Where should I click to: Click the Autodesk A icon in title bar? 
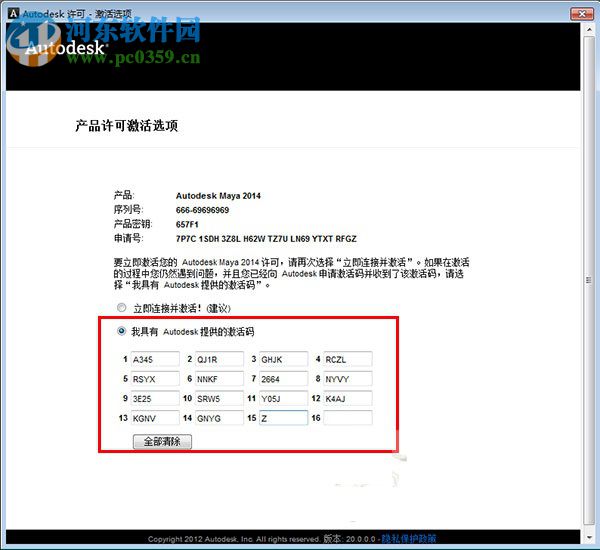13,14
